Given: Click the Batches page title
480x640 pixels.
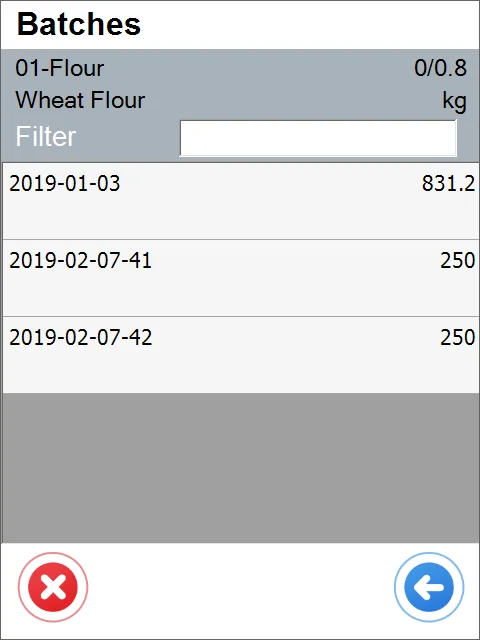Looking at the screenshot, I should 79,24.
